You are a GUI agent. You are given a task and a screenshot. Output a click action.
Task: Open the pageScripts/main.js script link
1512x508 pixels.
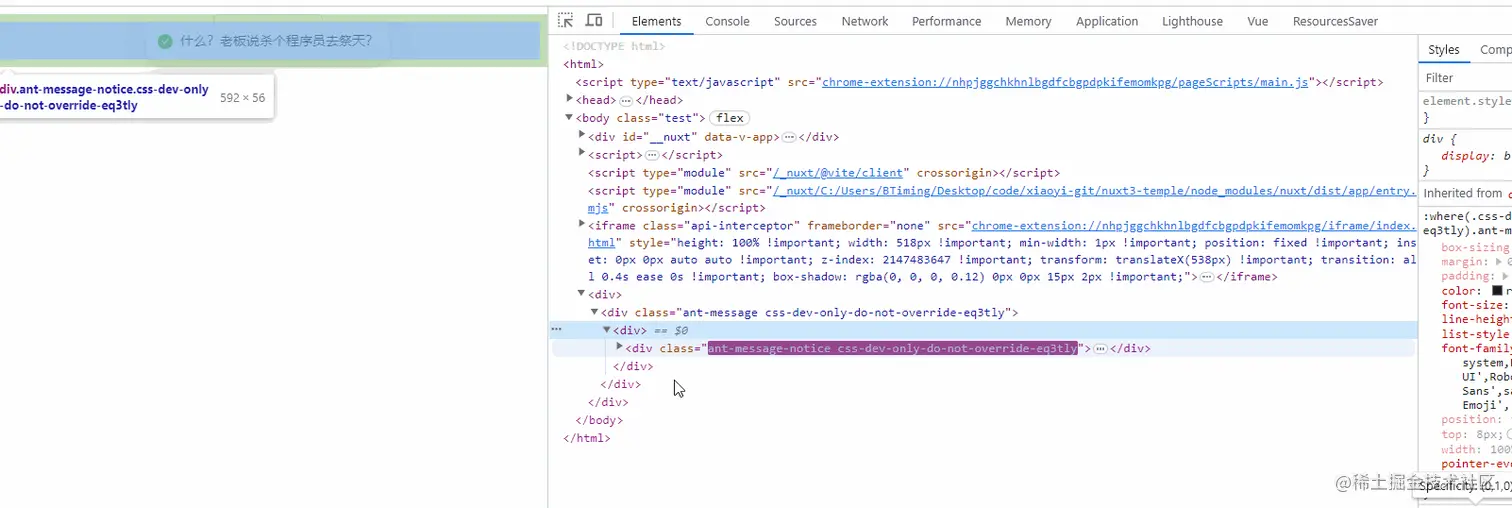[x=1065, y=82]
